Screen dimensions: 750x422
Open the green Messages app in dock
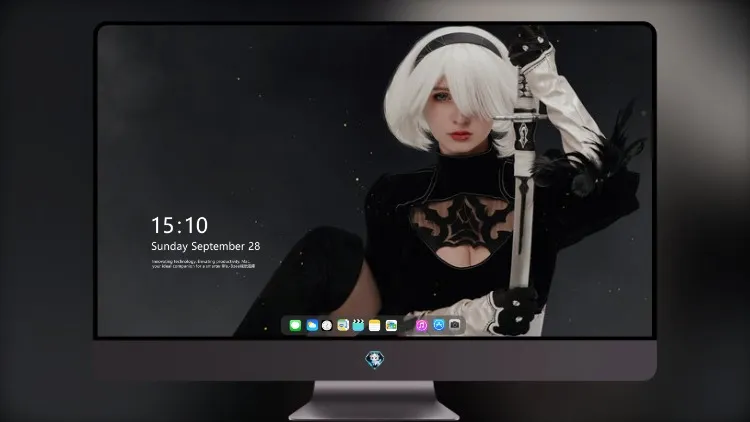coord(295,325)
